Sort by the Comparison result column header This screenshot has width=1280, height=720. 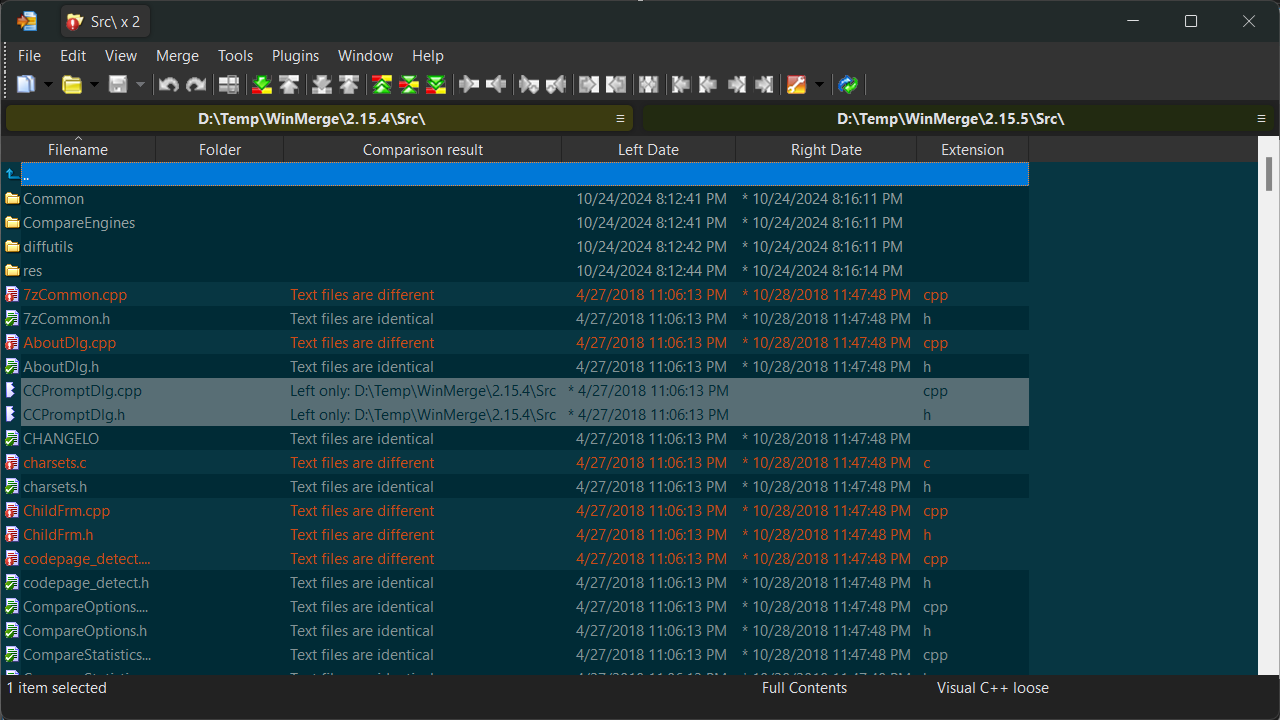[423, 150]
